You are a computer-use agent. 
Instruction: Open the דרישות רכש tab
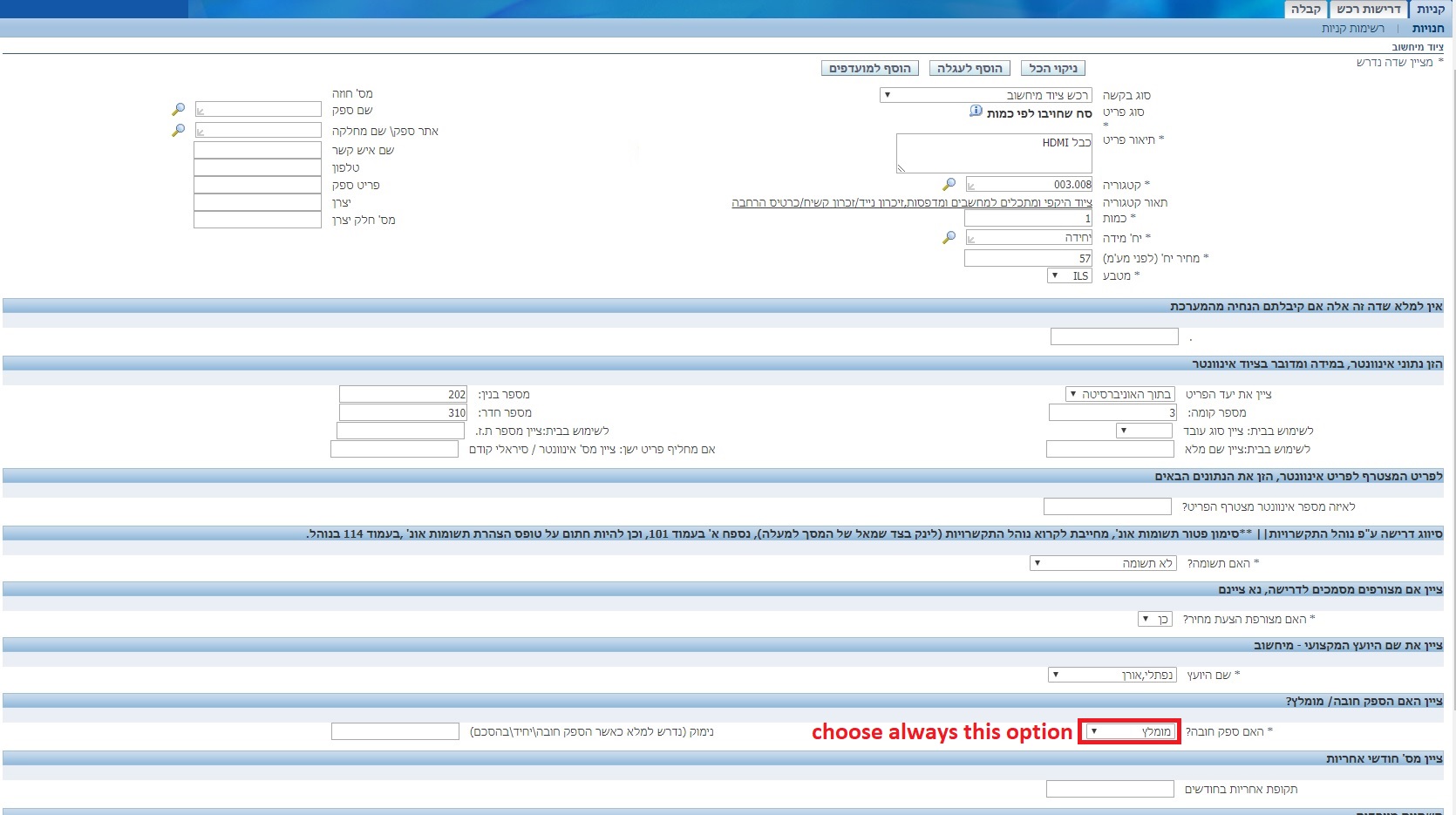[x=1368, y=10]
